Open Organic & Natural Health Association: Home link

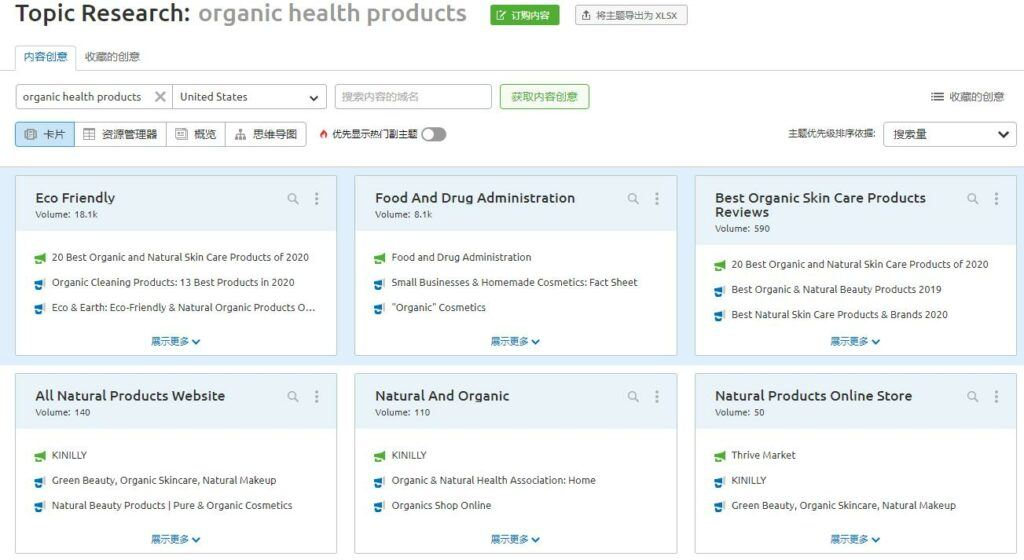point(493,480)
